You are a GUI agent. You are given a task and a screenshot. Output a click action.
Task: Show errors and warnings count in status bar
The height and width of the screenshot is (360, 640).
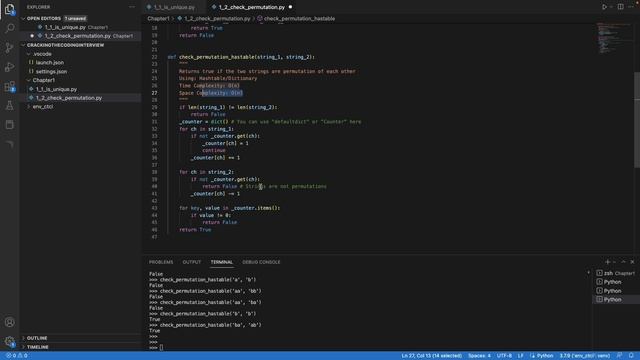pyautogui.click(x=16, y=356)
